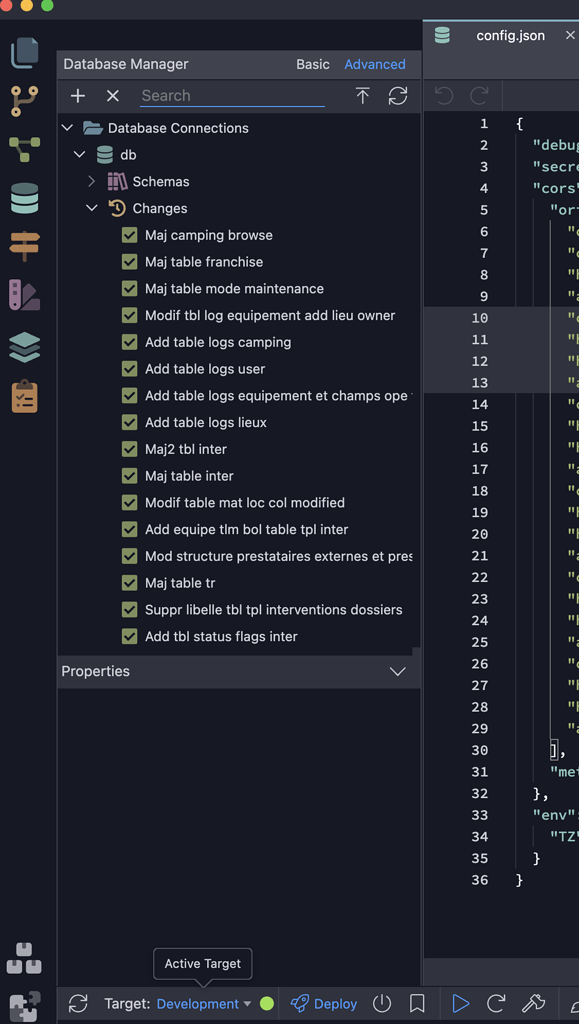
Task: Click the refresh icon next to the search bar
Action: tap(398, 96)
